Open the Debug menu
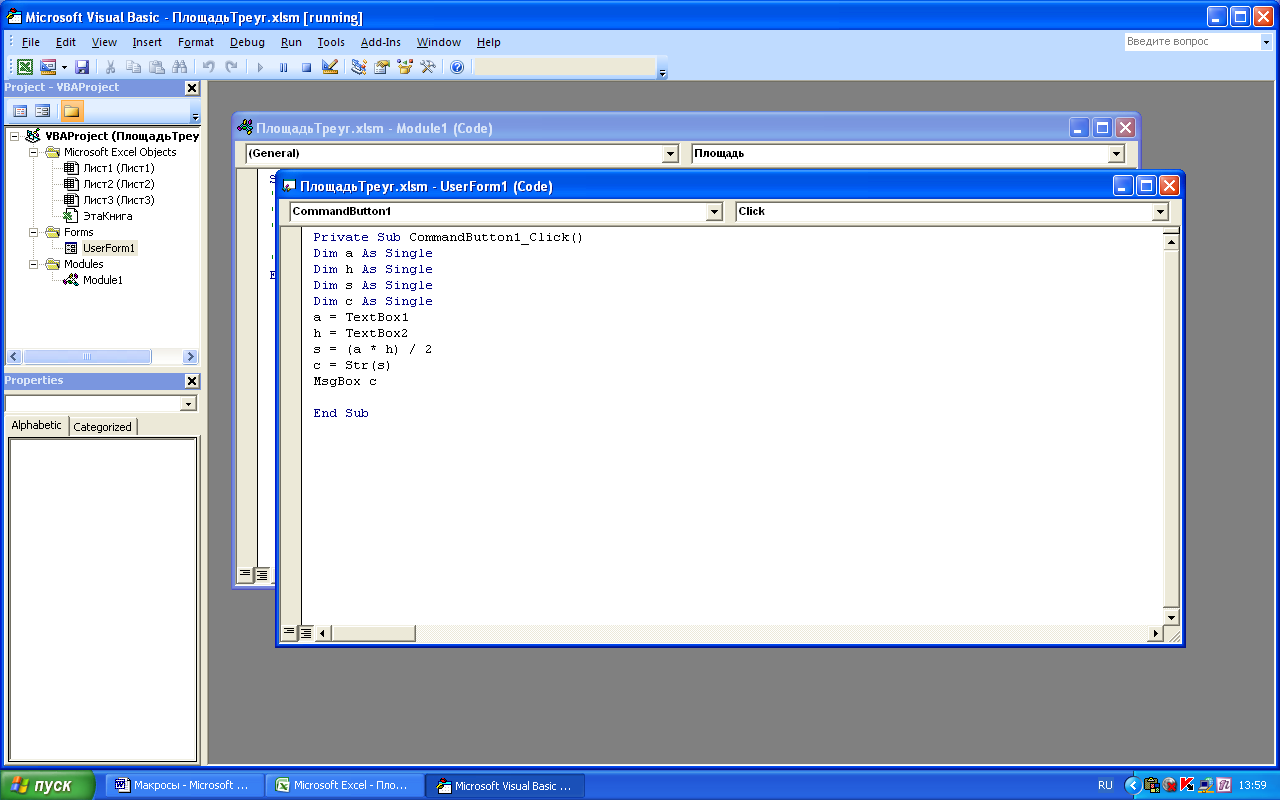The image size is (1280, 800). click(247, 42)
